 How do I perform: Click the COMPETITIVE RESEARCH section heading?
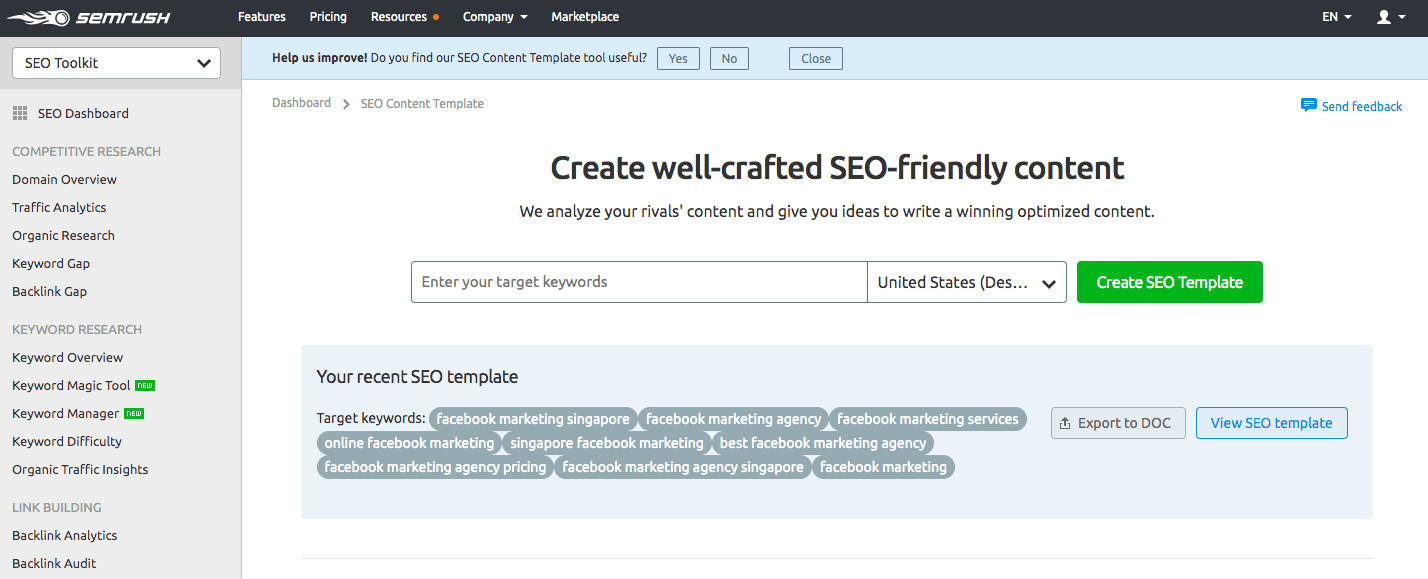(86, 152)
